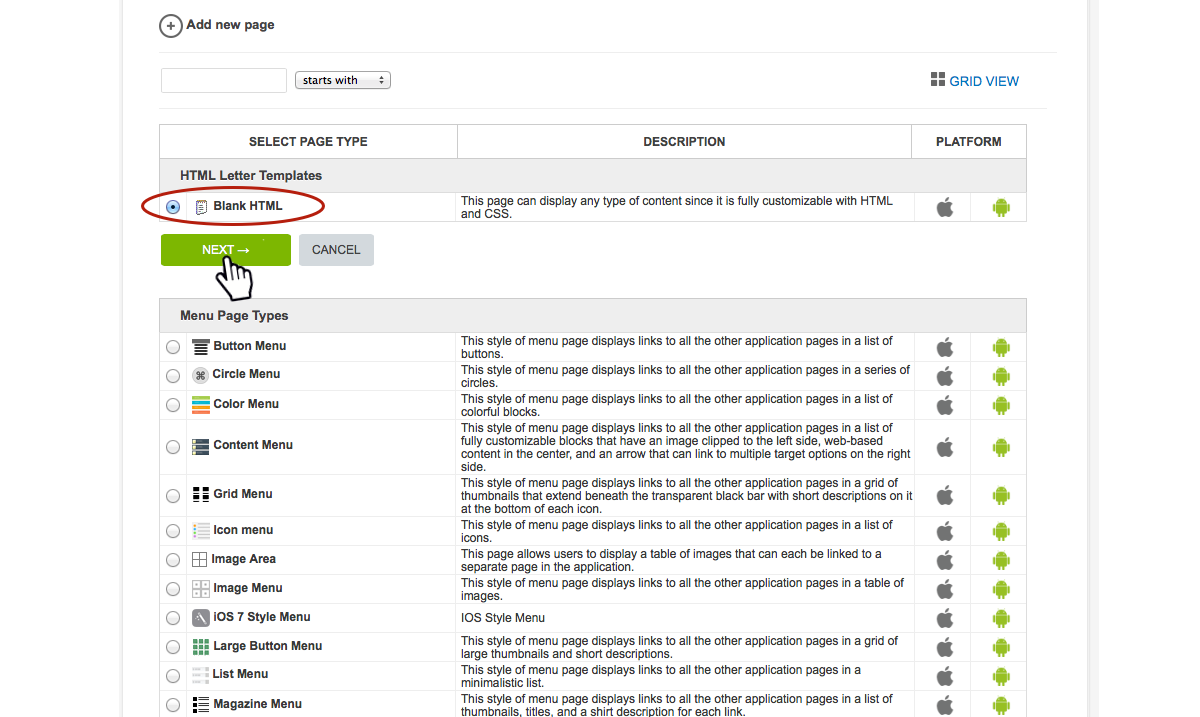Select the Button Menu radio button
This screenshot has height=717, width=1200.
point(173,347)
